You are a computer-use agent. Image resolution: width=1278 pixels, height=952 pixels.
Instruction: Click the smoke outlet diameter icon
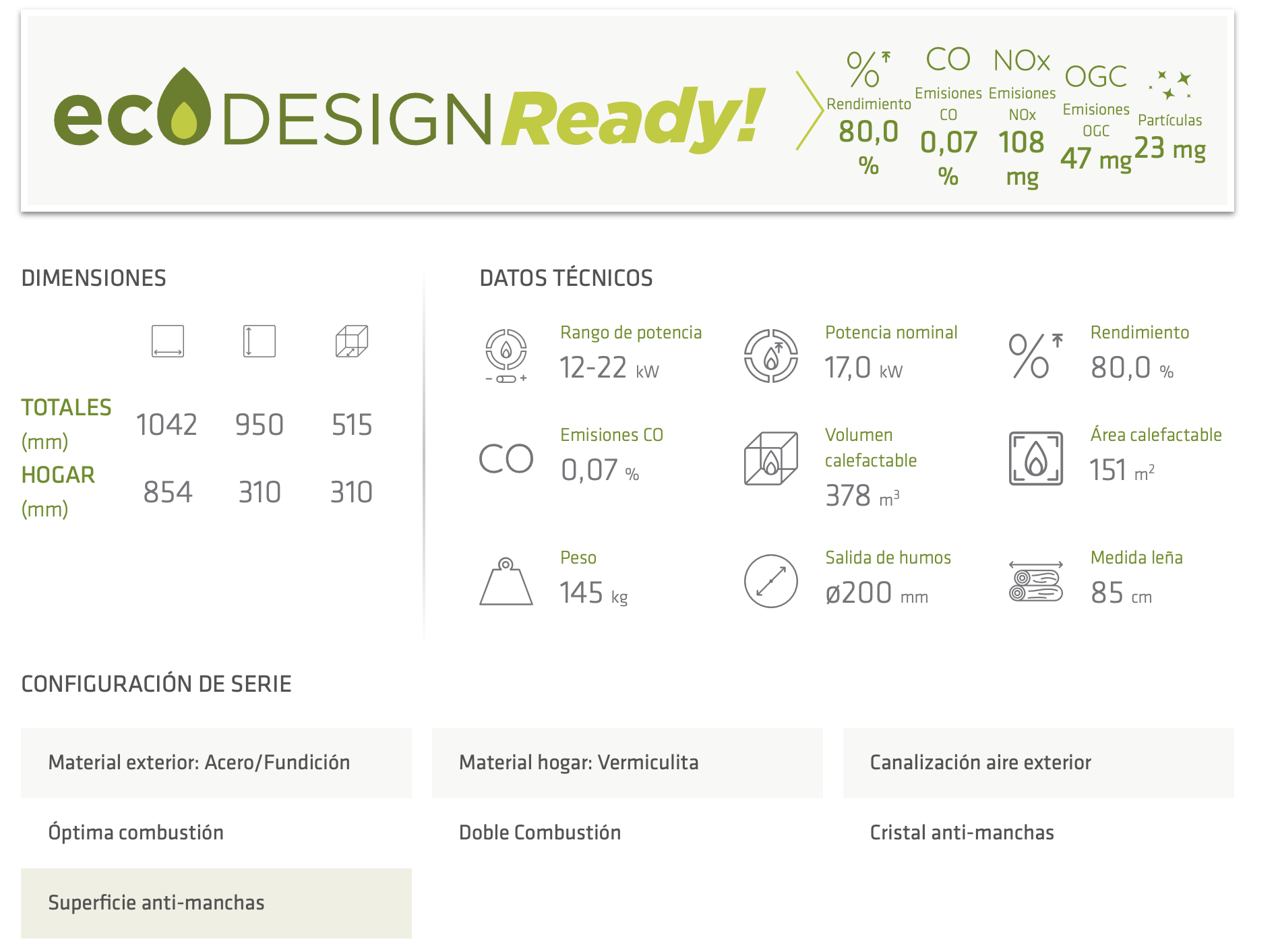770,581
